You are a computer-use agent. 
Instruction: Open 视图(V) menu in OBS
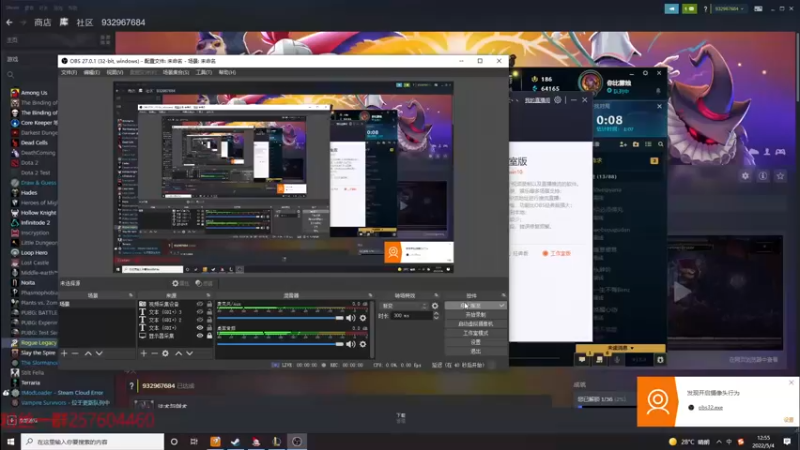tap(115, 72)
